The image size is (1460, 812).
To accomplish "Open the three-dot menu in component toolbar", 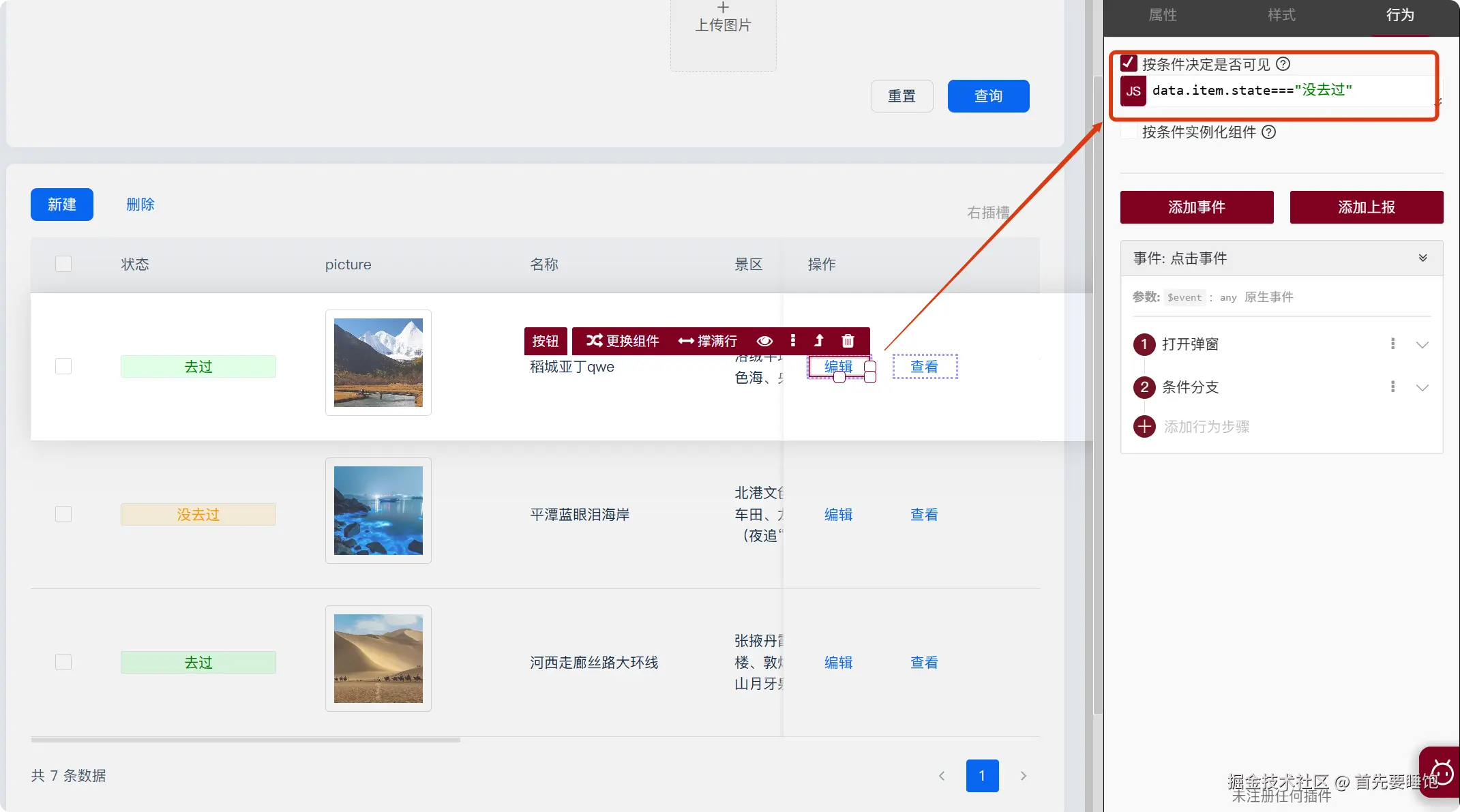I will tap(792, 341).
